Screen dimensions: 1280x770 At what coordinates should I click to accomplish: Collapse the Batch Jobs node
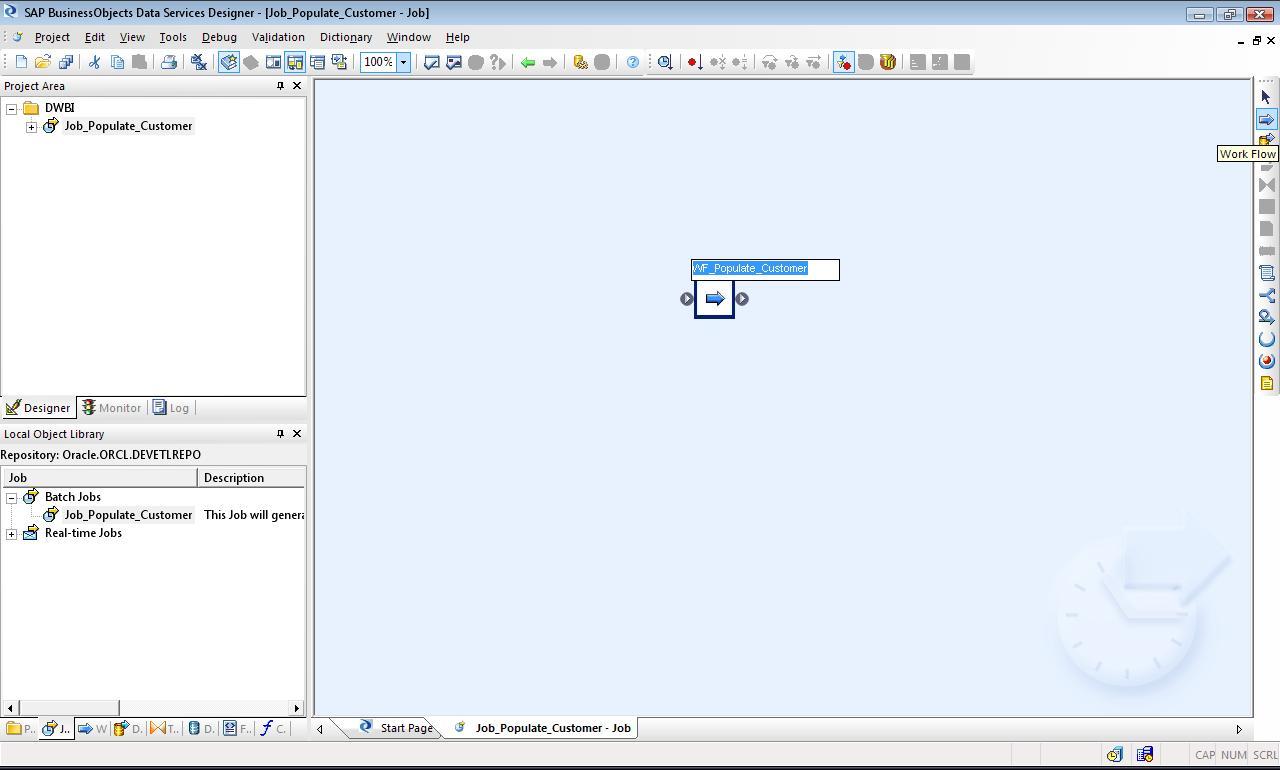click(x=12, y=497)
